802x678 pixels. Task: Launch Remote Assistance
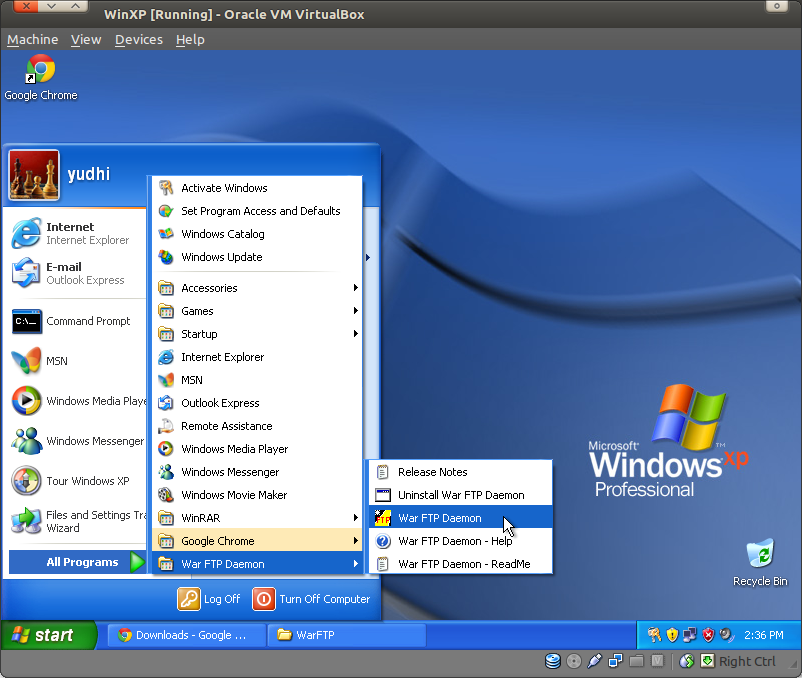tap(257, 426)
